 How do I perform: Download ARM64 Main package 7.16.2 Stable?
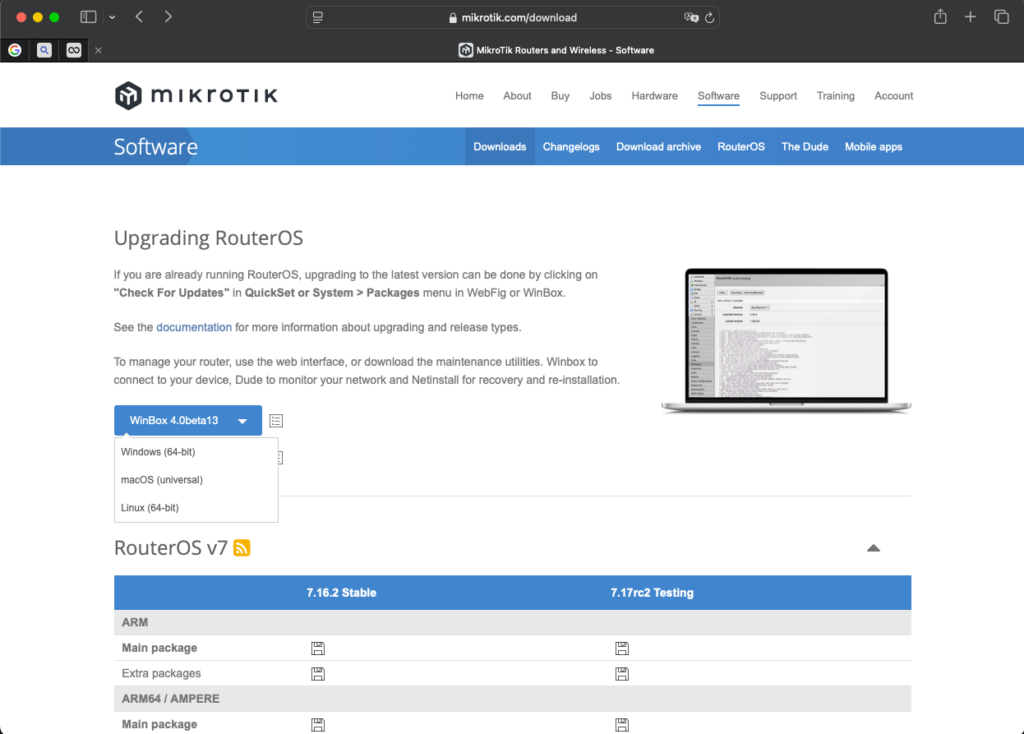pyautogui.click(x=318, y=725)
